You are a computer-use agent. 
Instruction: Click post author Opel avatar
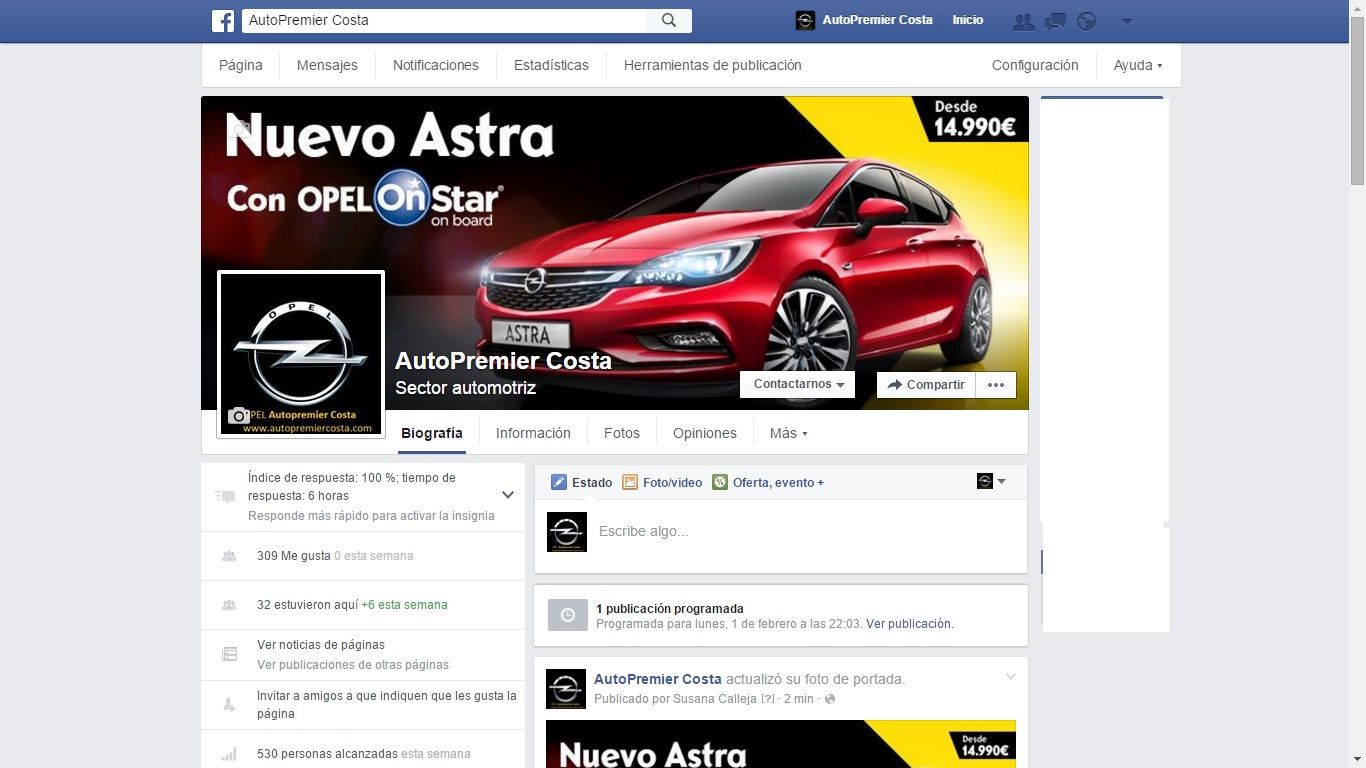566,689
